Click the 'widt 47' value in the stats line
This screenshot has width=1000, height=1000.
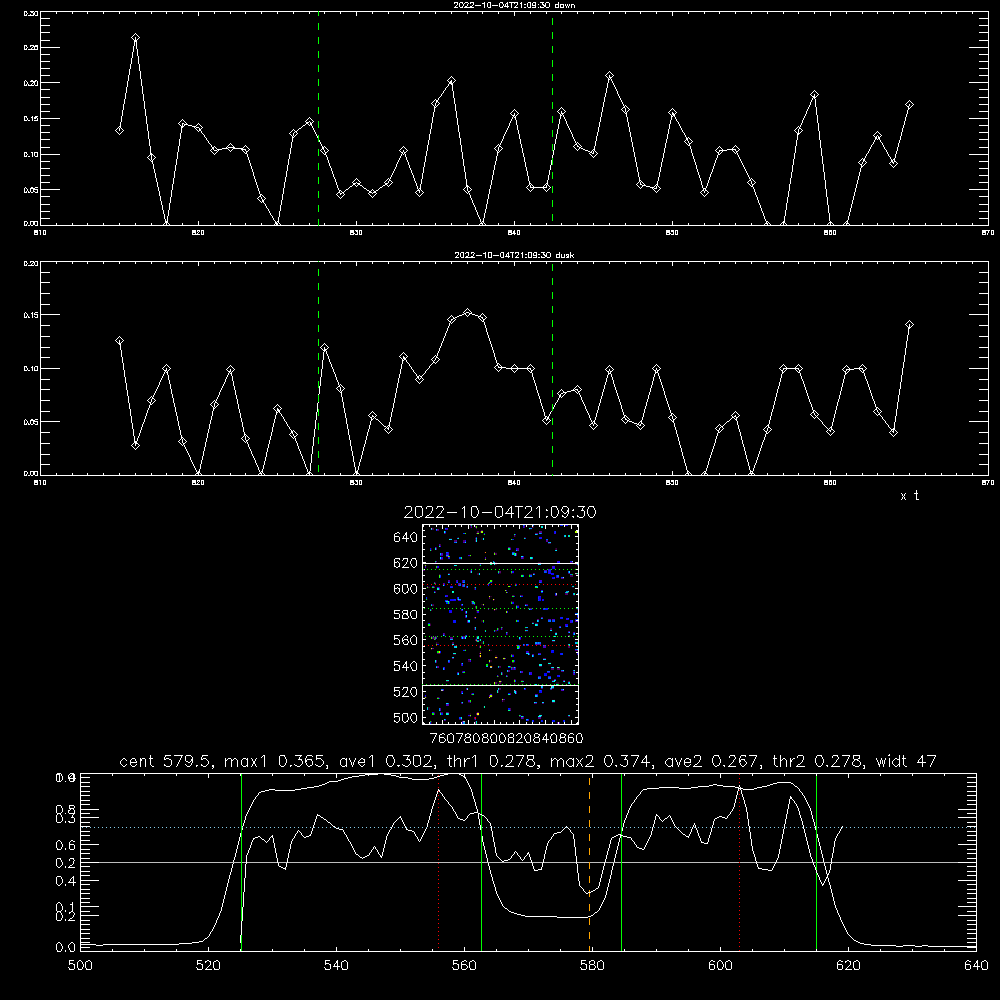pos(906,761)
